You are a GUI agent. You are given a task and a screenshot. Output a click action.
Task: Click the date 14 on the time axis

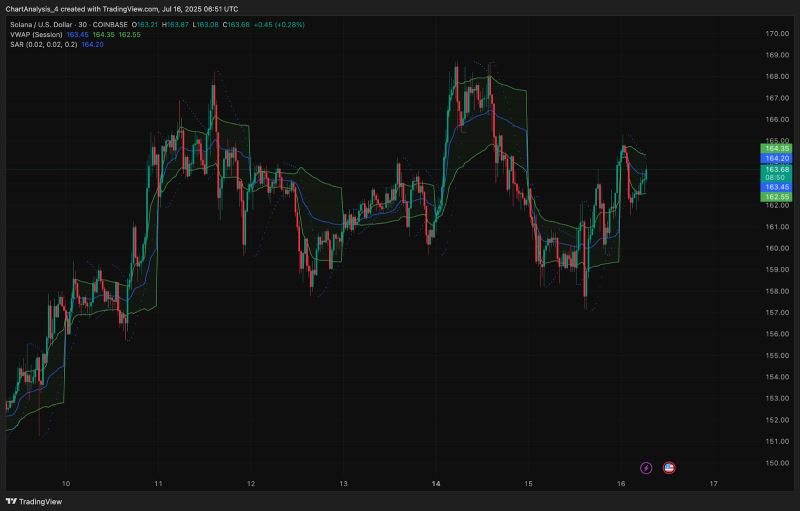point(437,483)
